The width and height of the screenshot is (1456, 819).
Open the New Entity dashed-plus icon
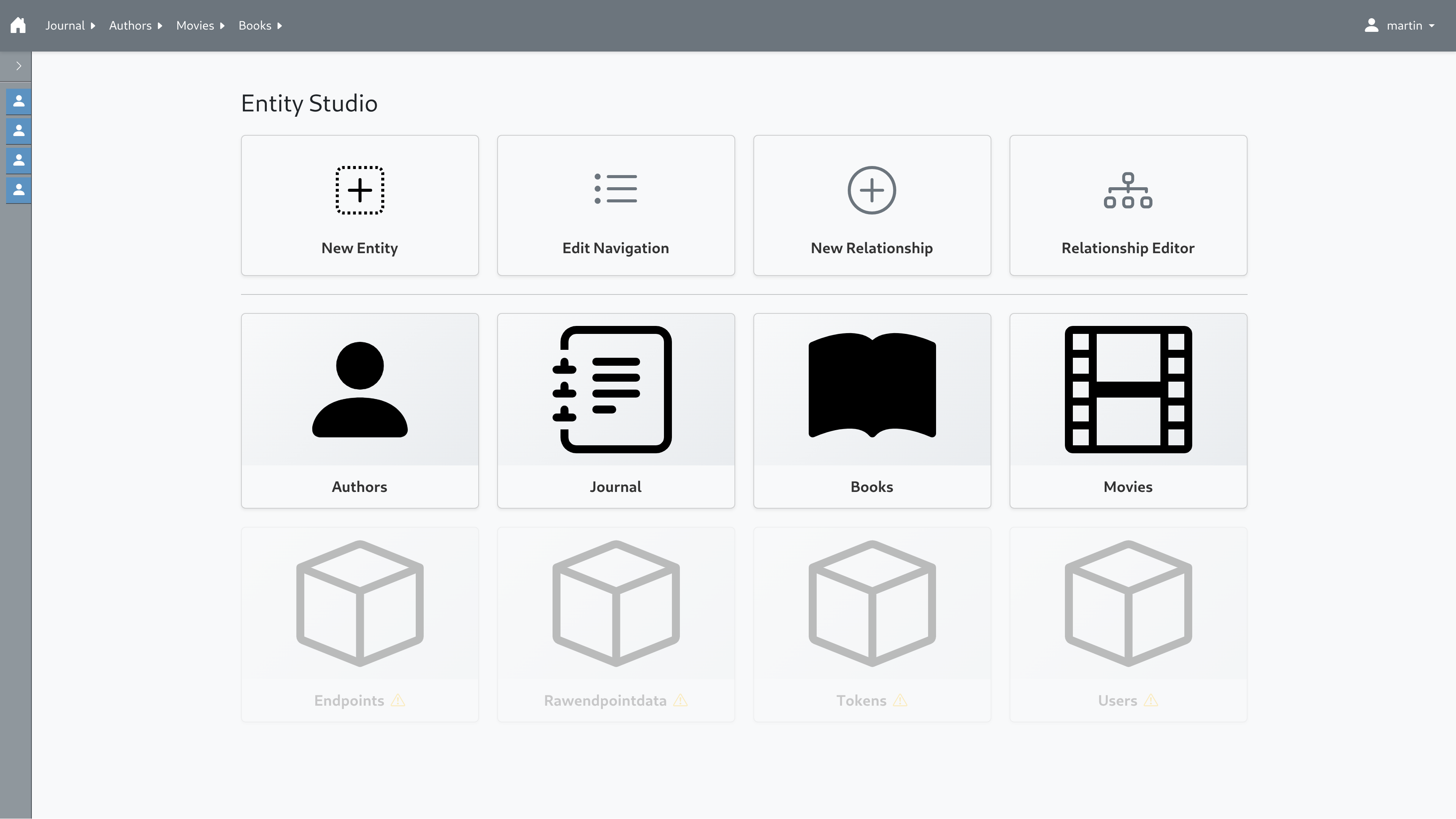360,191
